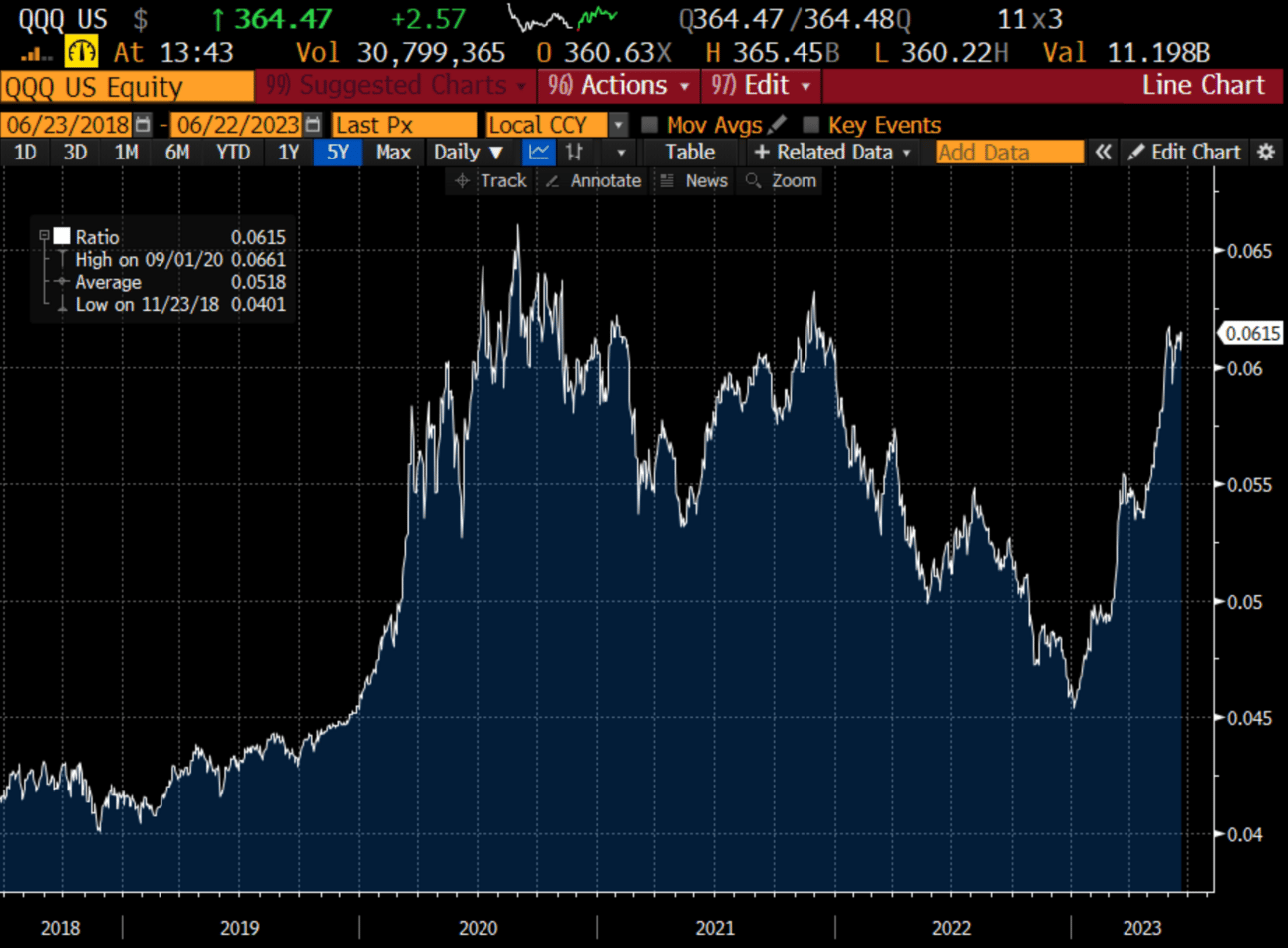
Task: Click the white Ratio series color swatch
Action: point(62,236)
